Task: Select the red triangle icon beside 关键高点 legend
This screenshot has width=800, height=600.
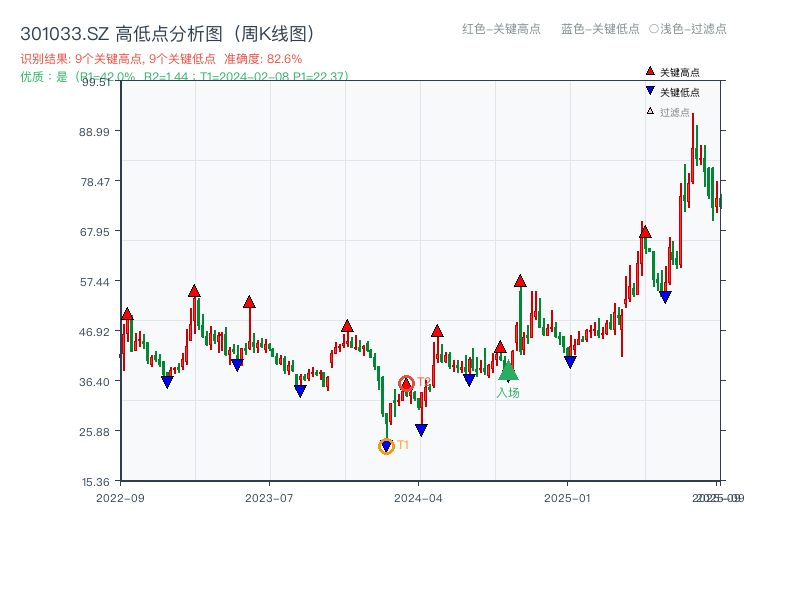Action: 650,71
